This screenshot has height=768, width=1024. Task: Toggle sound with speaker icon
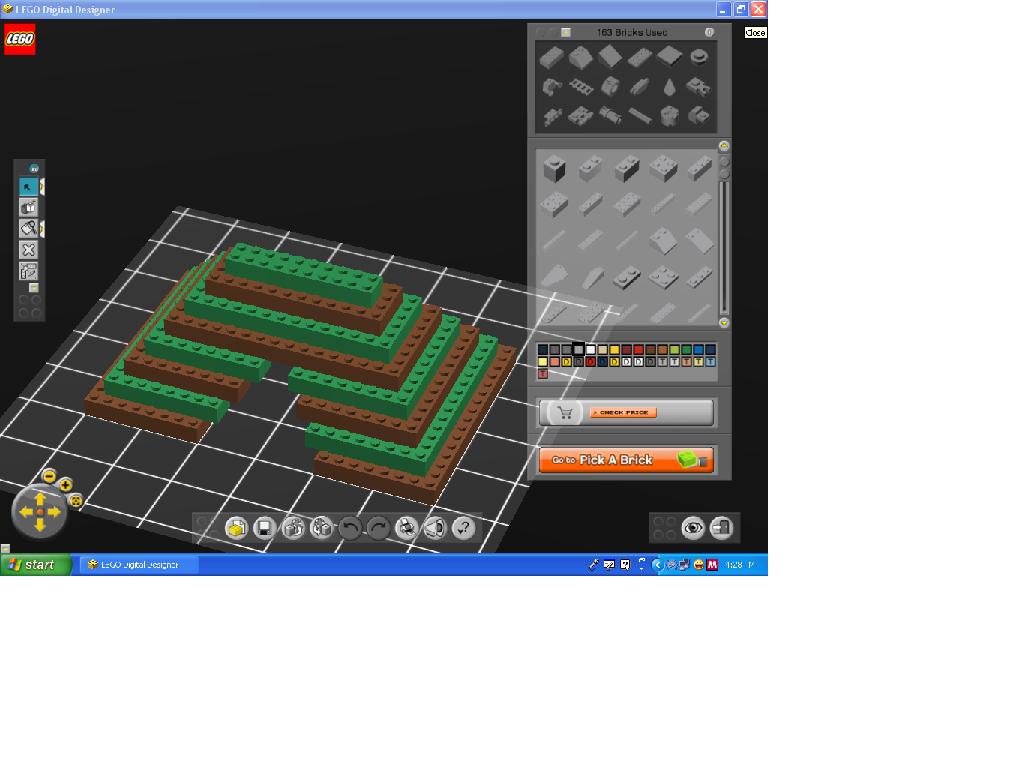pos(435,528)
